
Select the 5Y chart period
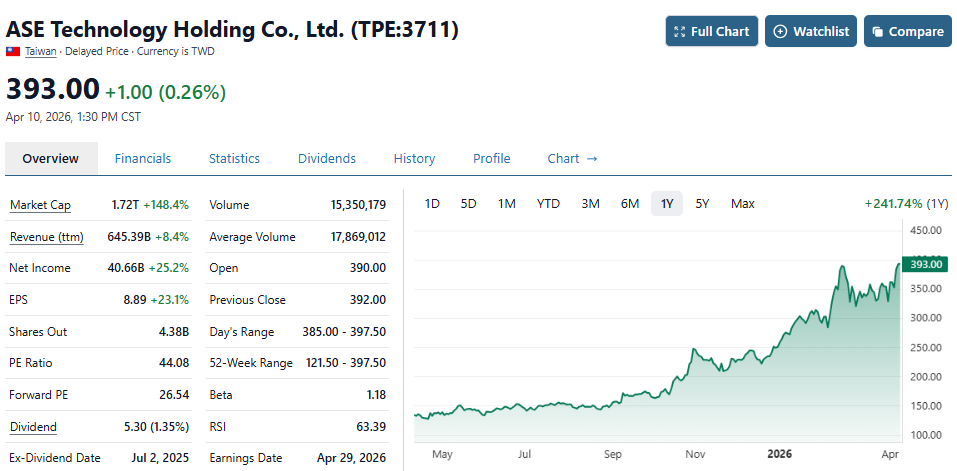pos(702,204)
